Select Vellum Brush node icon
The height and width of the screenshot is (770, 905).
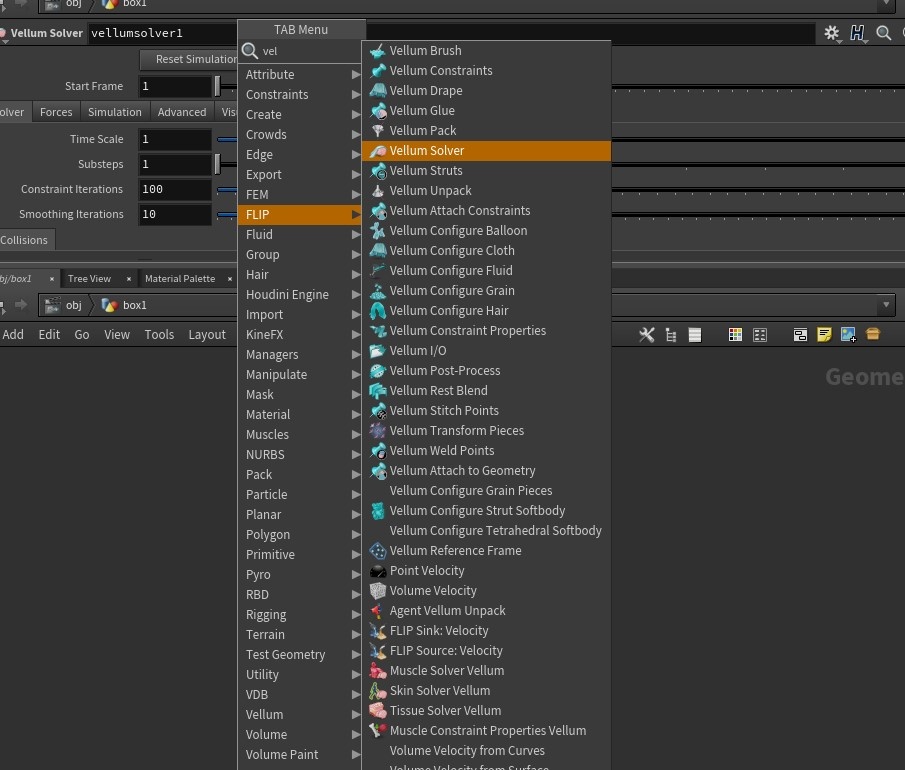(378, 51)
